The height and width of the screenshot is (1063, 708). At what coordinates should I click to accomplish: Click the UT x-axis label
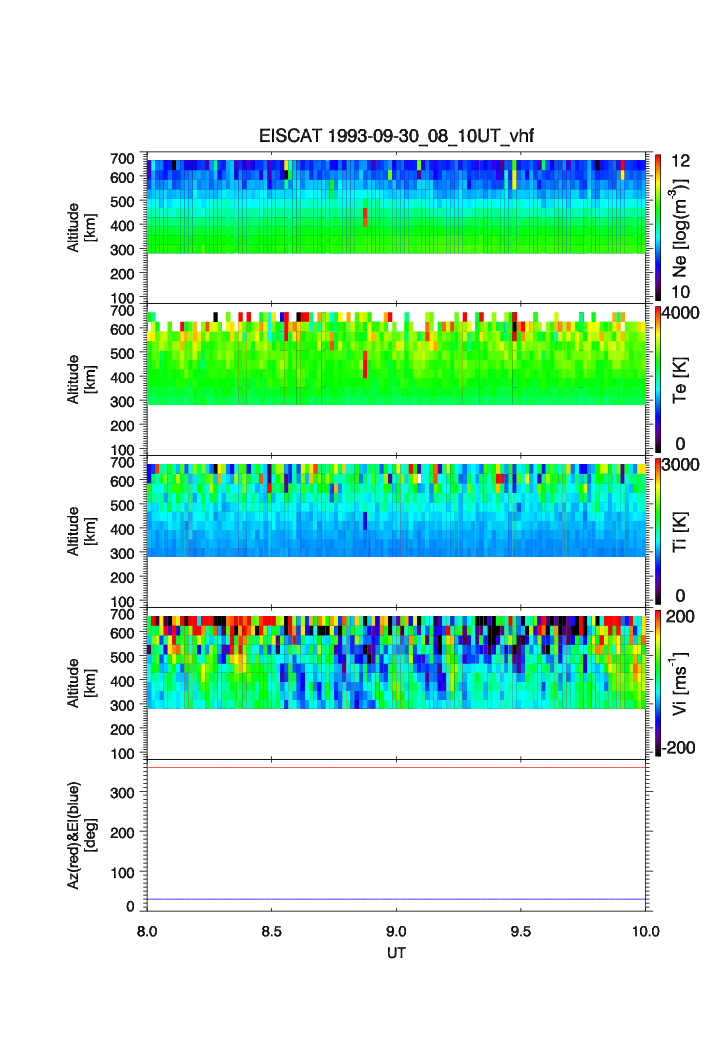tap(397, 953)
